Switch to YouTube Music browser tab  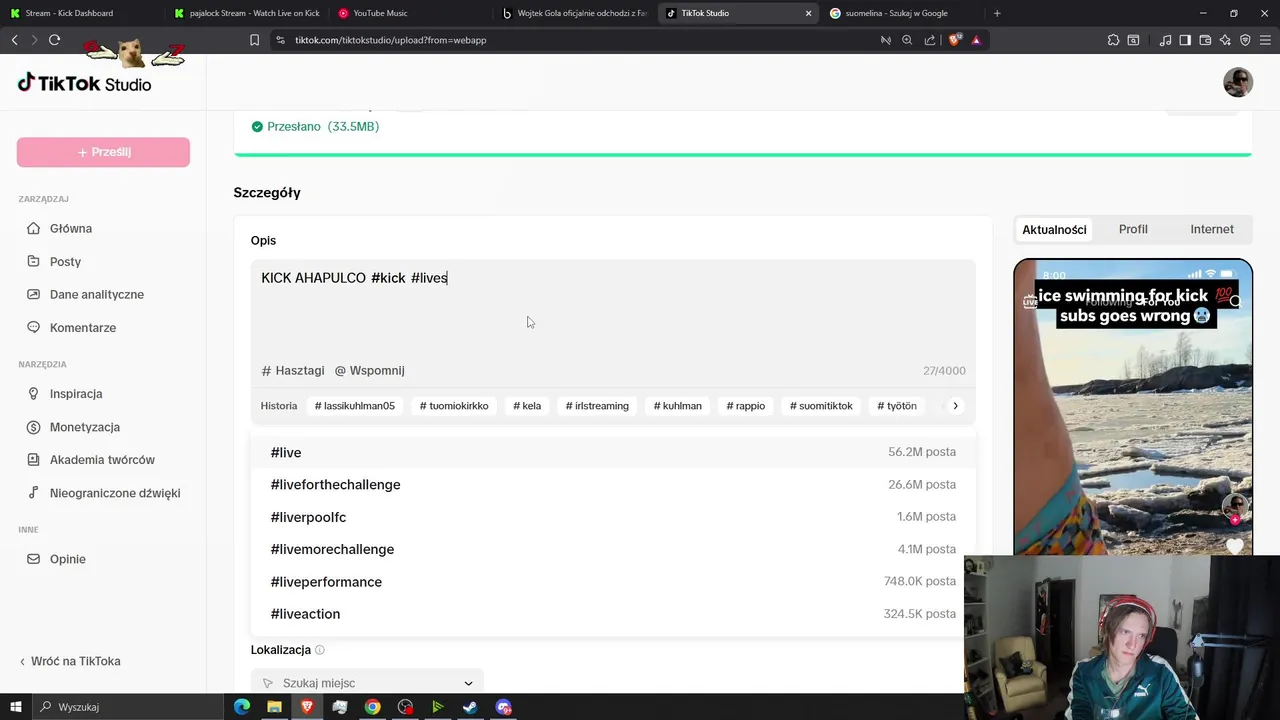click(410, 13)
